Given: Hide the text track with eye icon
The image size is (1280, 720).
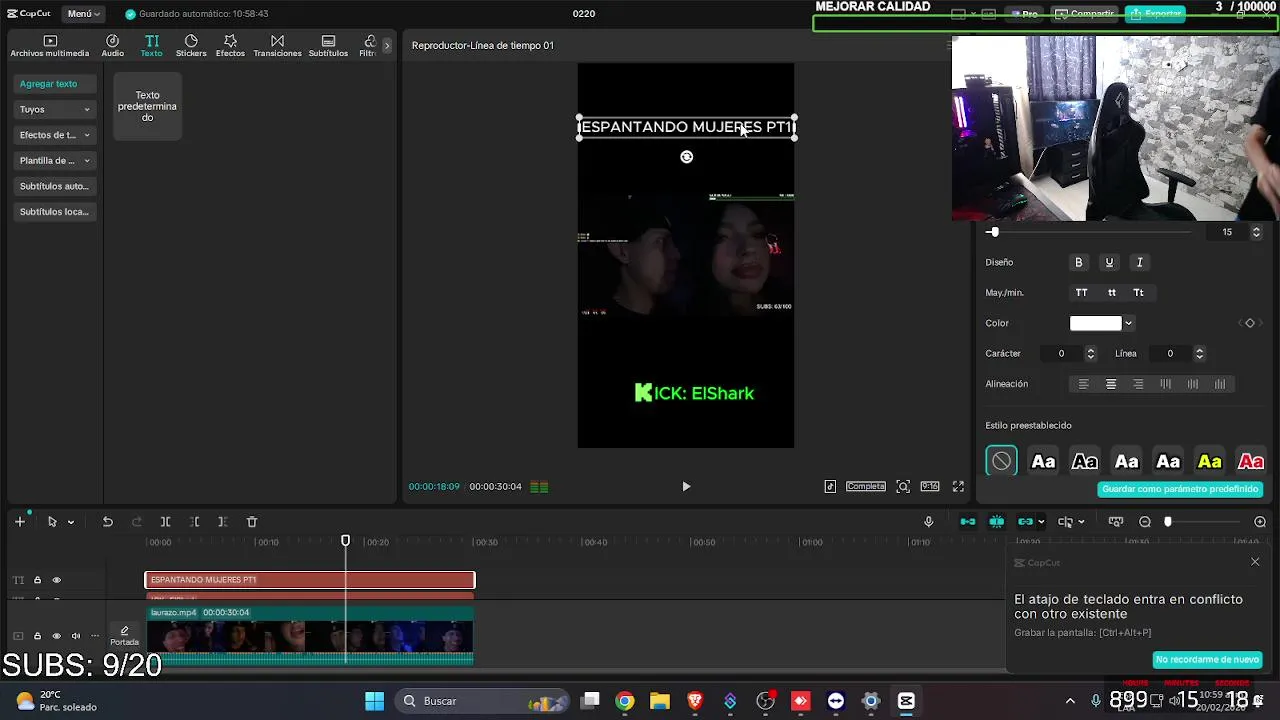Looking at the screenshot, I should click(57, 580).
